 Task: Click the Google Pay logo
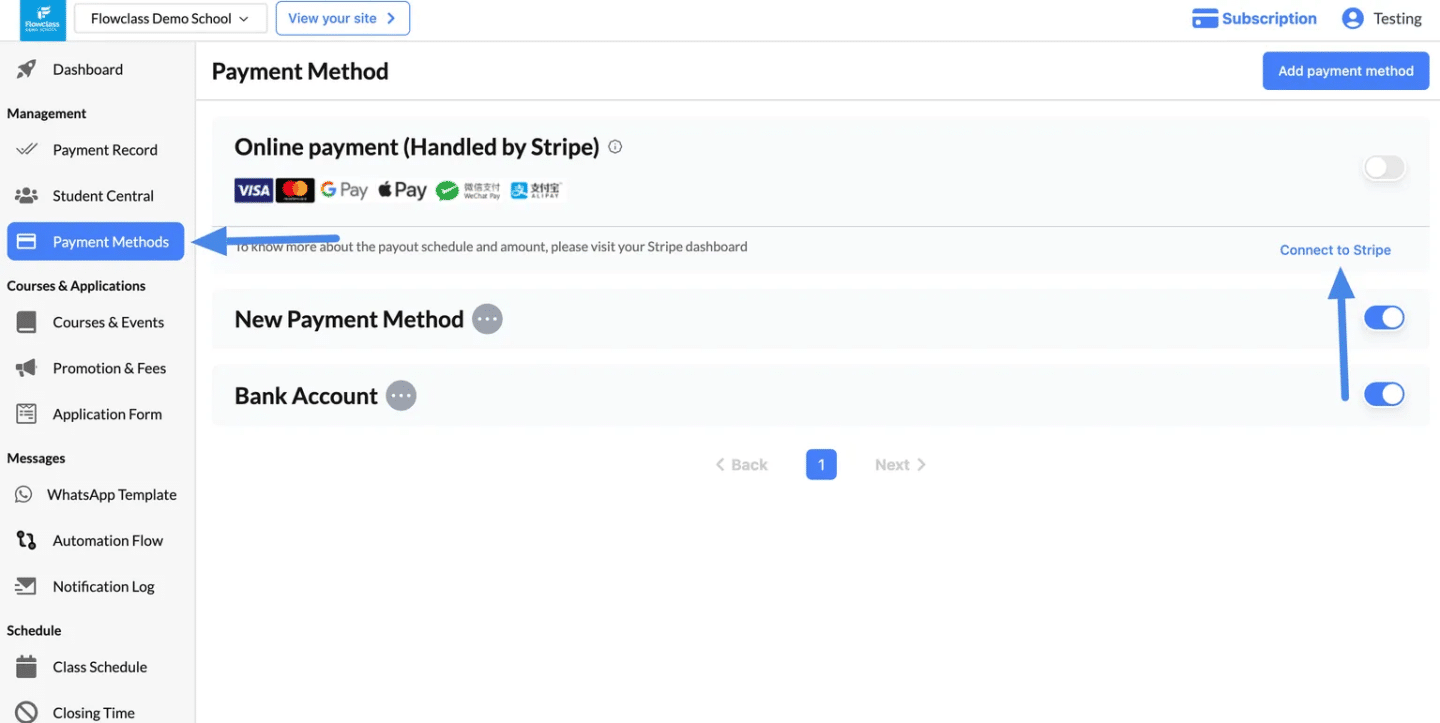(x=344, y=190)
